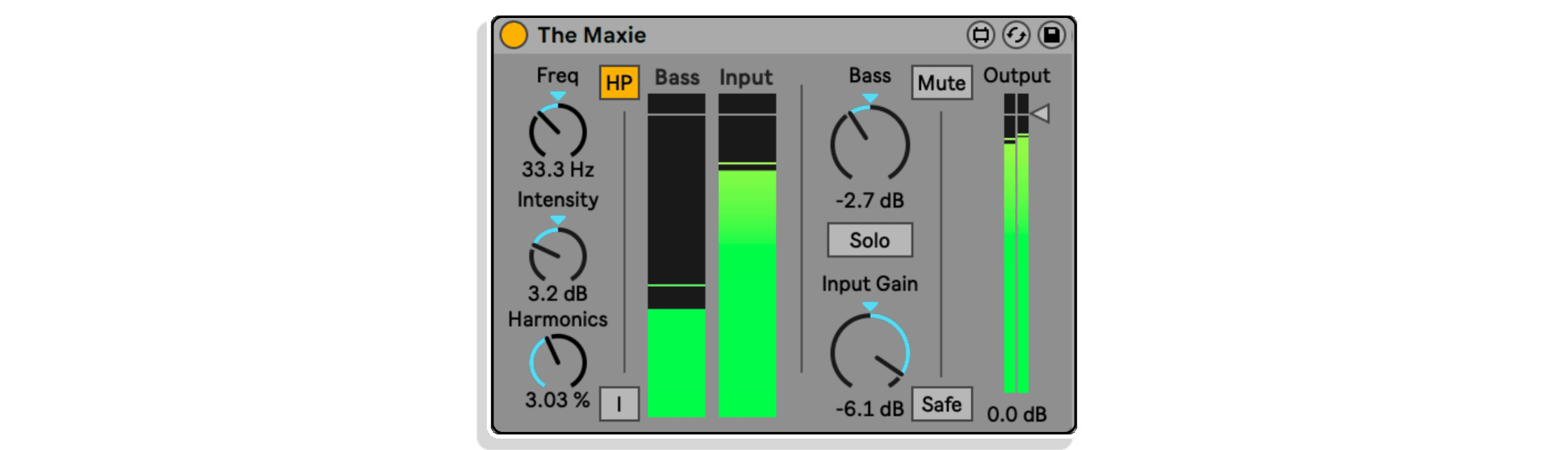Click the 3.2 dB intensity value
Image resolution: width=1568 pixels, height=450 pixels.
558,293
